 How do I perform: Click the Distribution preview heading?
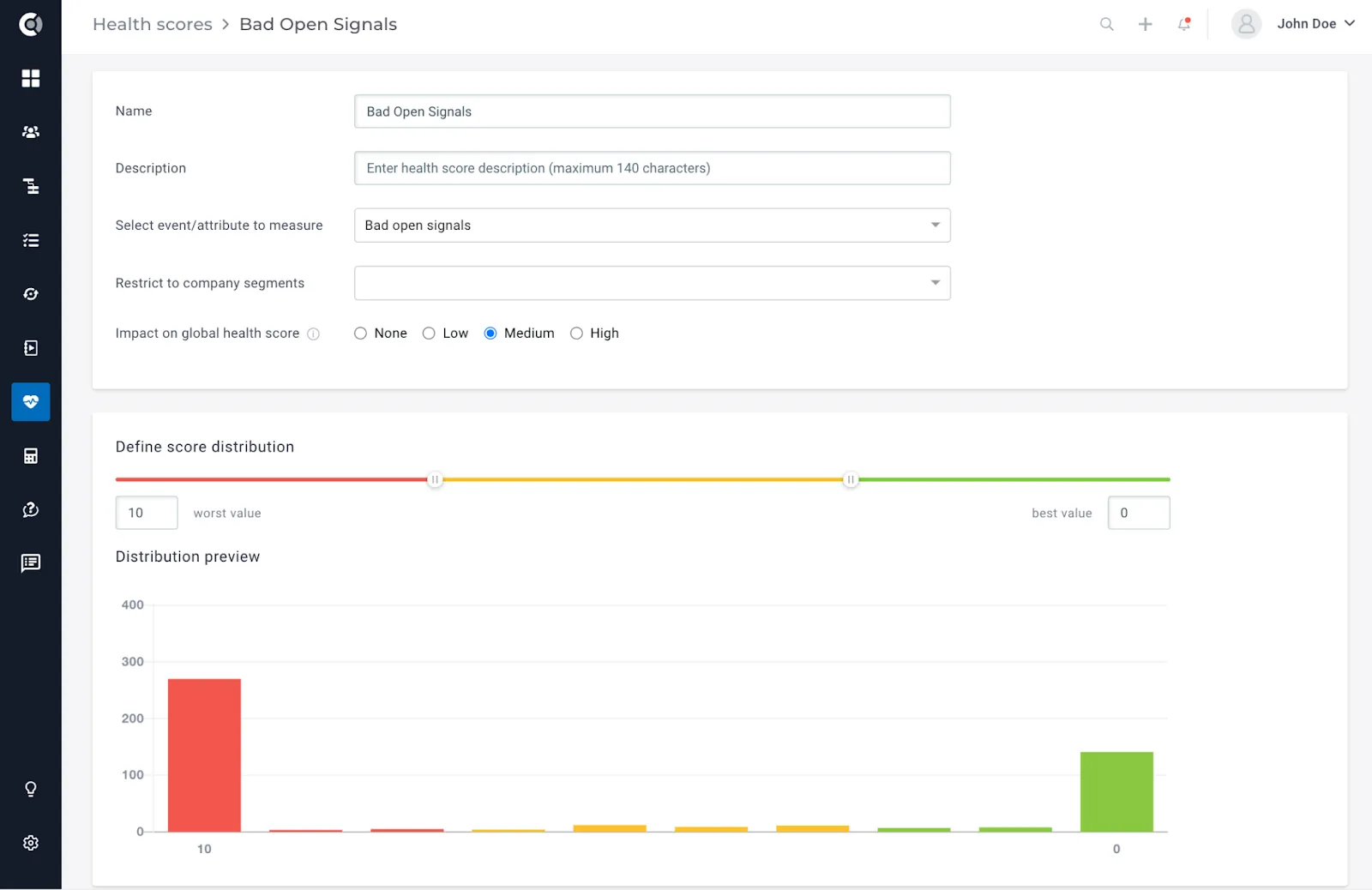pos(188,556)
